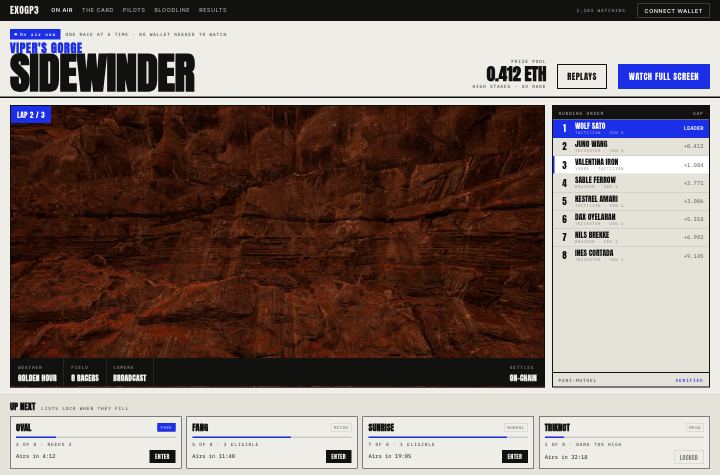The height and width of the screenshot is (475, 720).
Task: Click the TRIKNOT race title
Action: click(557, 428)
